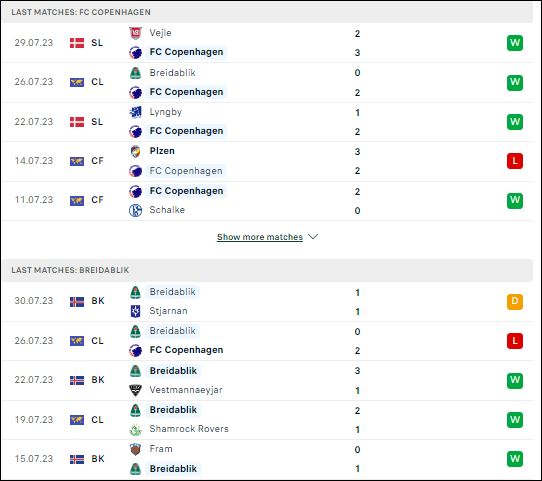Click the Shamrock Rovers crest icon
This screenshot has height=481, width=542.
136,430
